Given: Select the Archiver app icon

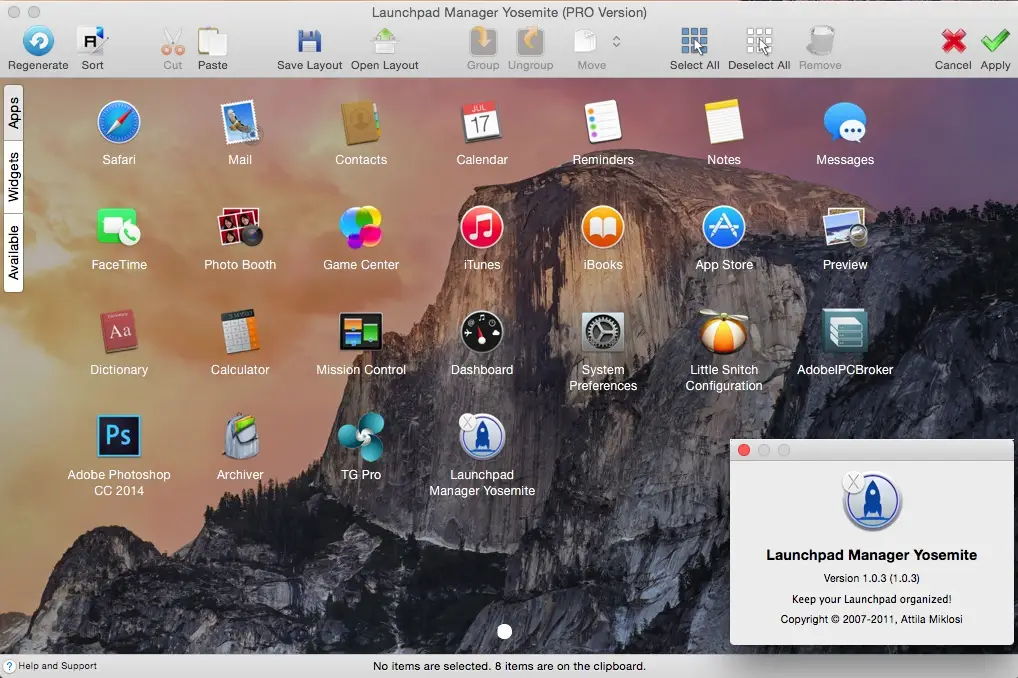Looking at the screenshot, I should [240, 436].
